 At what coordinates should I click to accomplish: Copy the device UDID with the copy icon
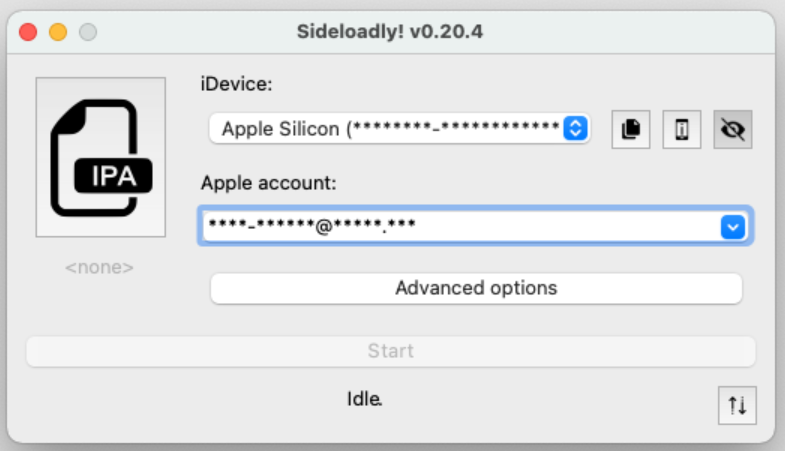coord(631,130)
